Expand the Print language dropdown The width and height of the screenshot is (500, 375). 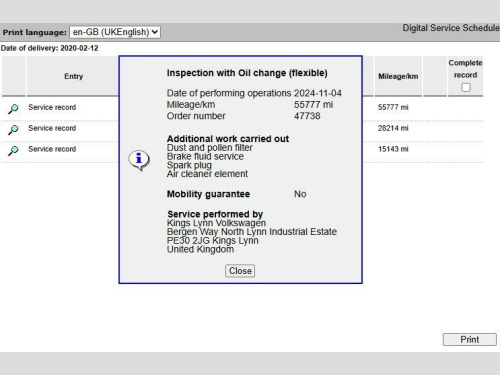tap(115, 32)
